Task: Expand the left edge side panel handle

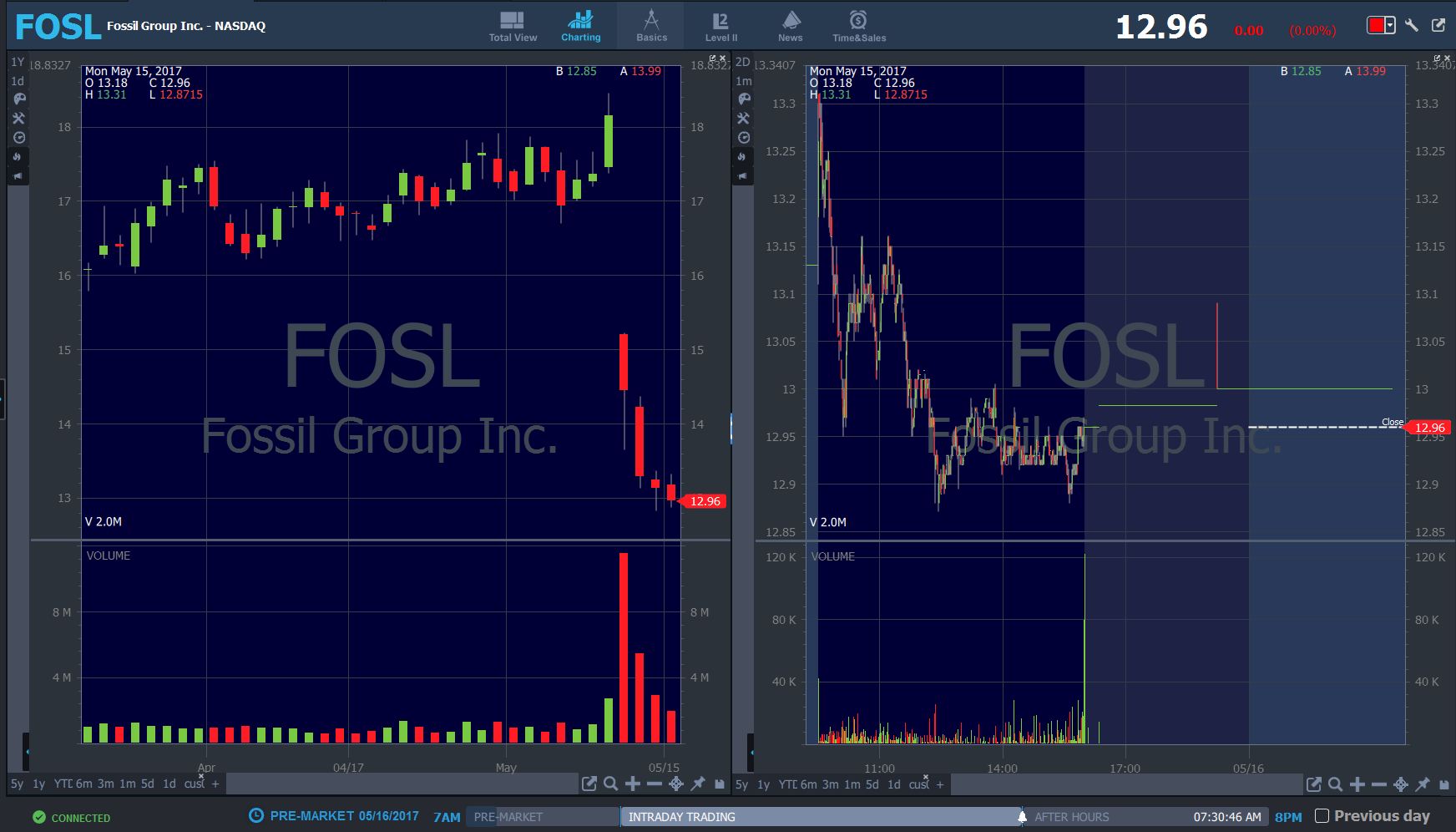Action: [3, 399]
